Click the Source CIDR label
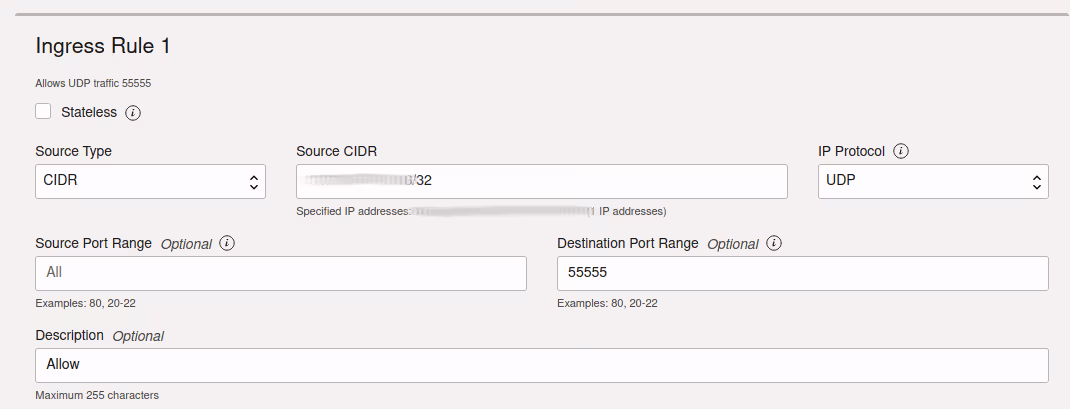This screenshot has height=409, width=1070. click(x=336, y=151)
